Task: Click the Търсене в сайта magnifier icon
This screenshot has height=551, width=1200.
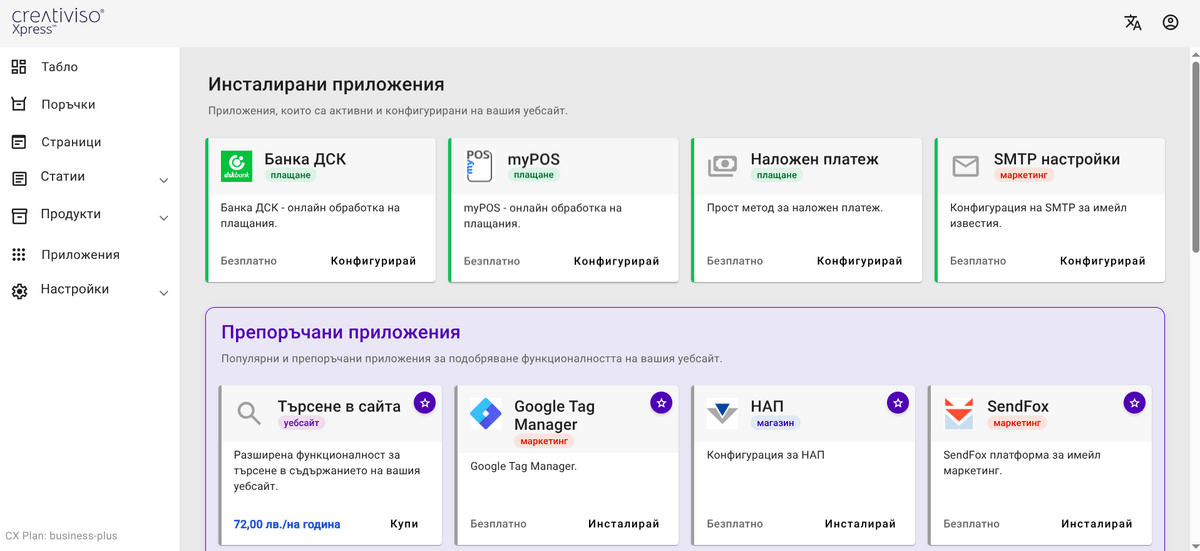Action: pyautogui.click(x=249, y=412)
